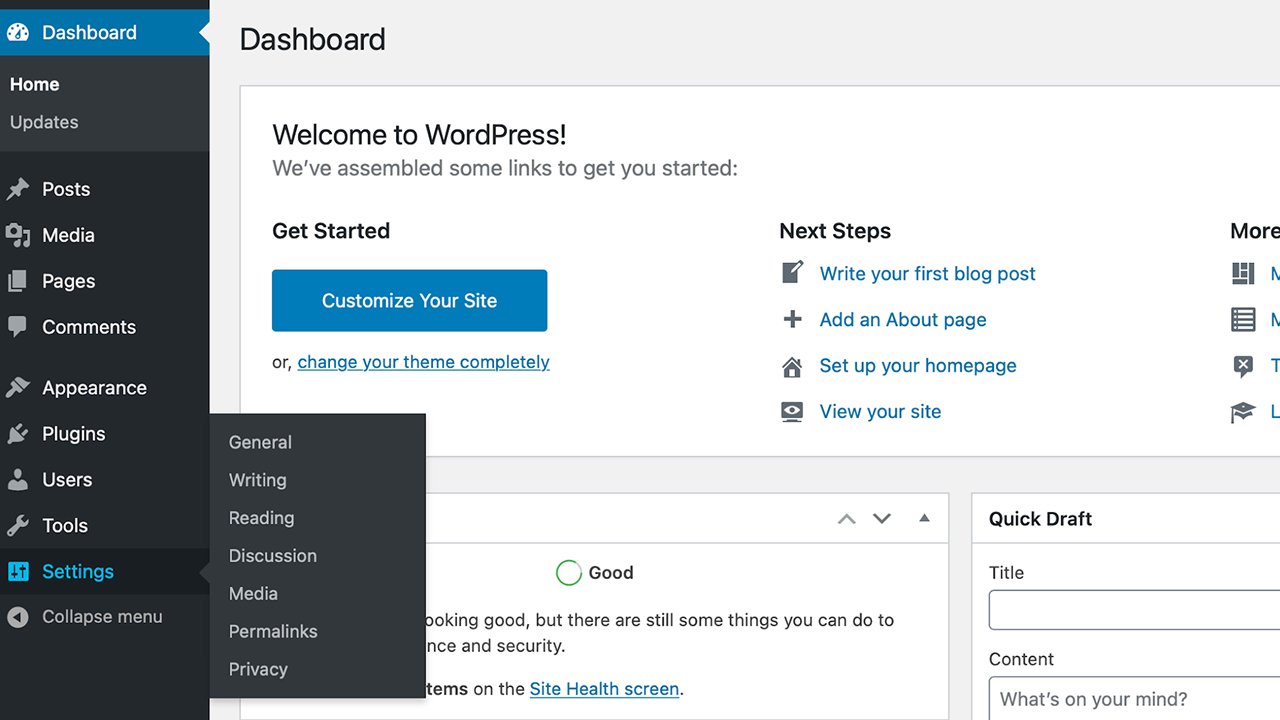1280x720 pixels.
Task: Move Site Health widget down
Action: [x=882, y=519]
